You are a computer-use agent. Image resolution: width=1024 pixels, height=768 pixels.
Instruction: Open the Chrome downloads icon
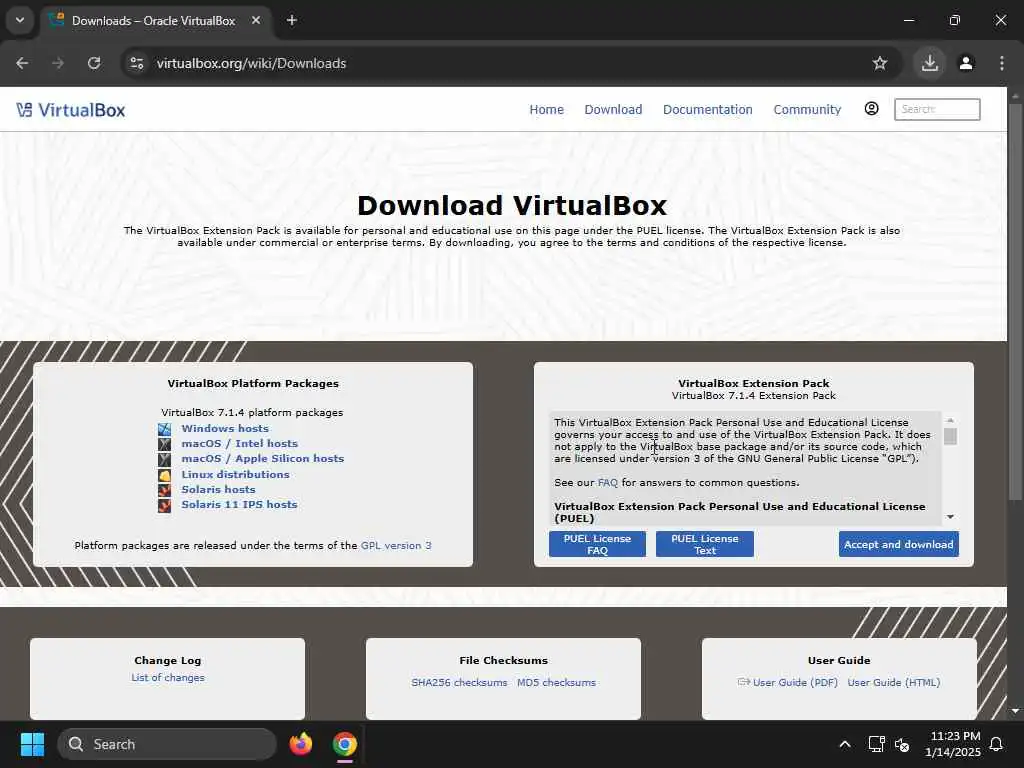pyautogui.click(x=930, y=63)
